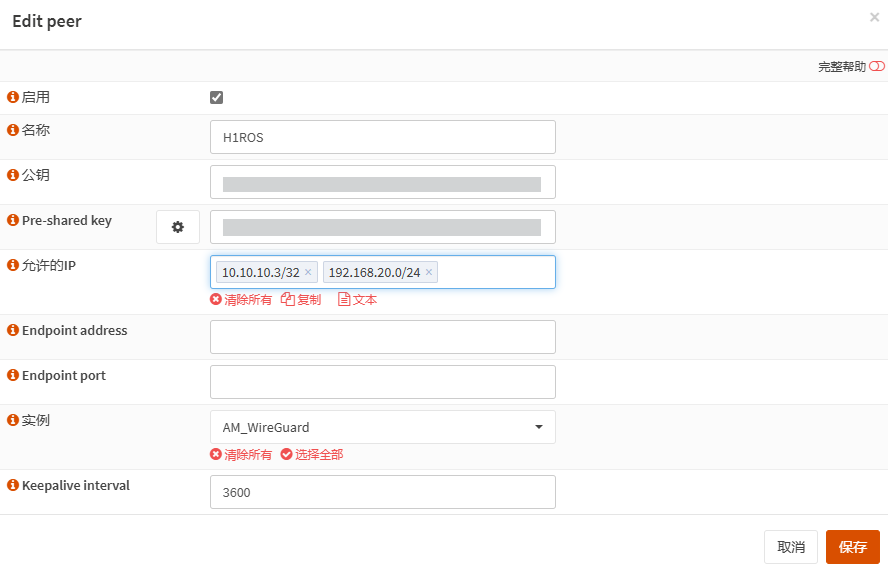The width and height of the screenshot is (888, 570).
Task: Click into the Endpoint address field
Action: click(382, 337)
